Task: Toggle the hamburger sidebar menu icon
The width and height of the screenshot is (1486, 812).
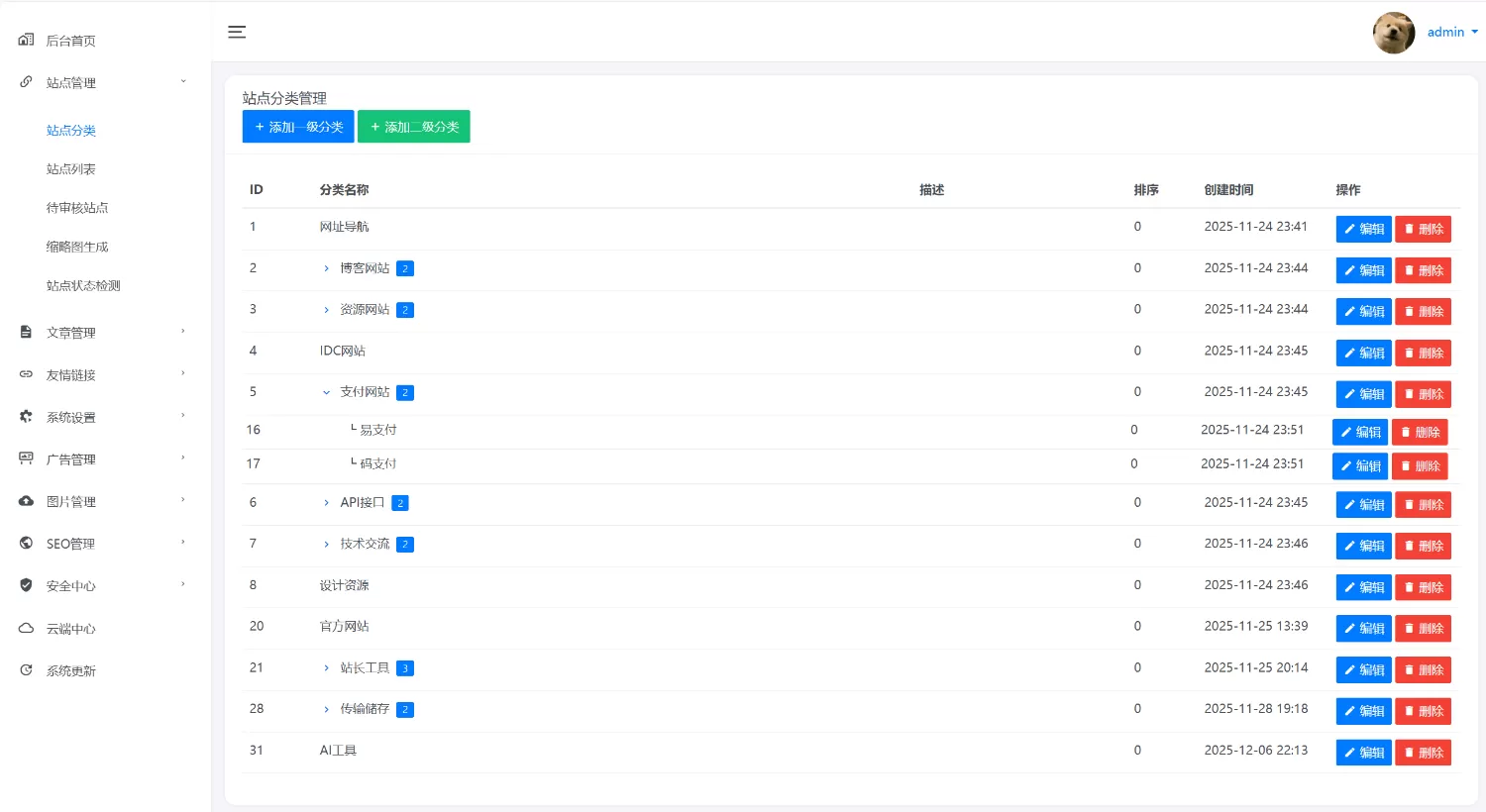Action: click(x=237, y=32)
